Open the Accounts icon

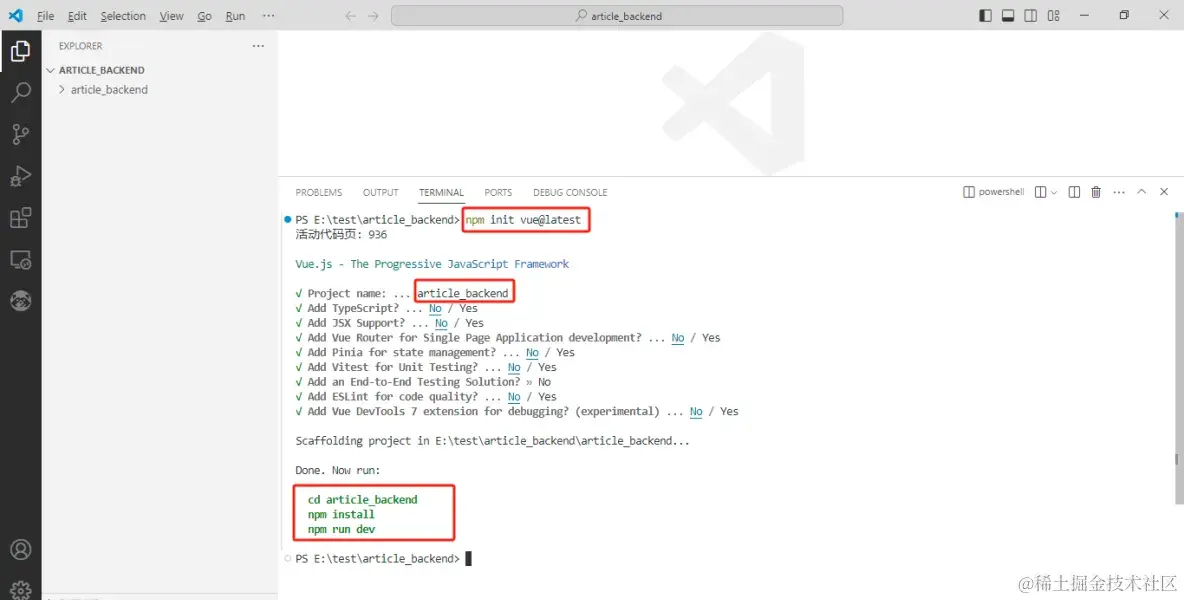coord(20,549)
